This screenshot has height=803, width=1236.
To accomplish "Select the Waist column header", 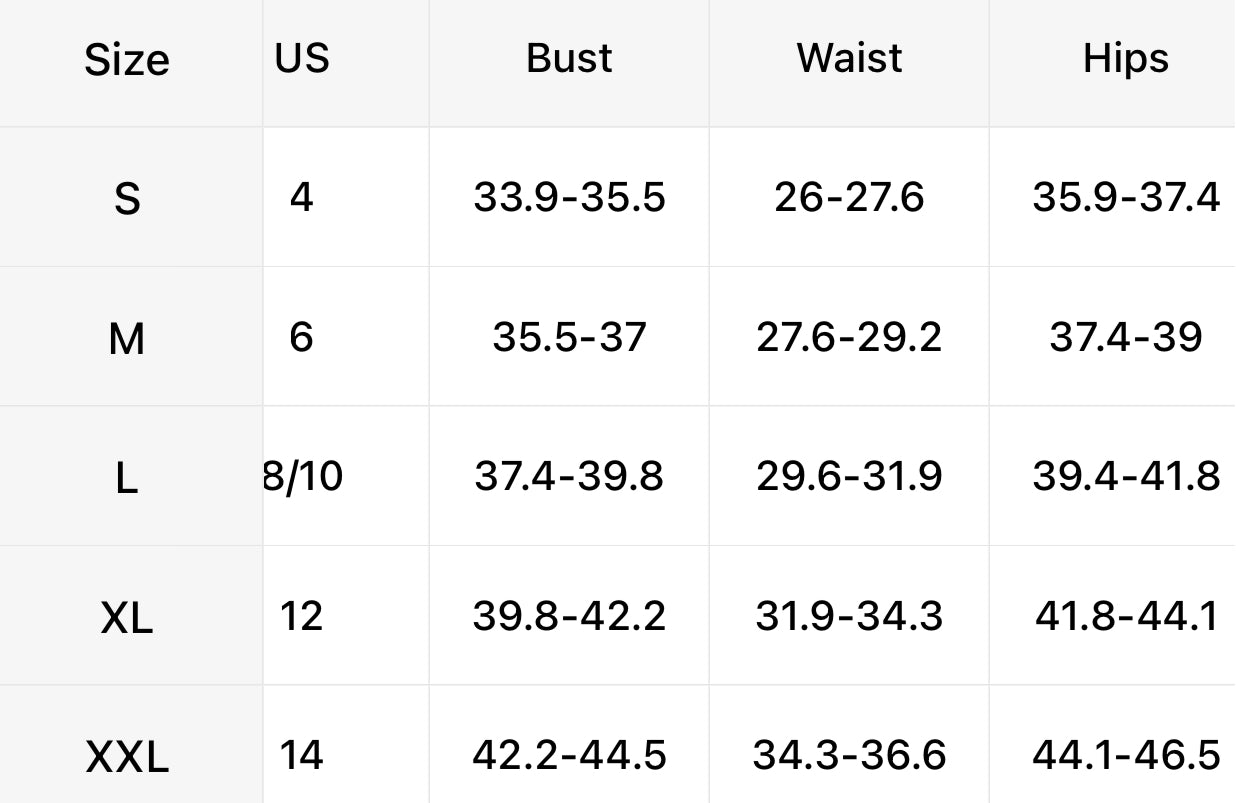I will [849, 58].
